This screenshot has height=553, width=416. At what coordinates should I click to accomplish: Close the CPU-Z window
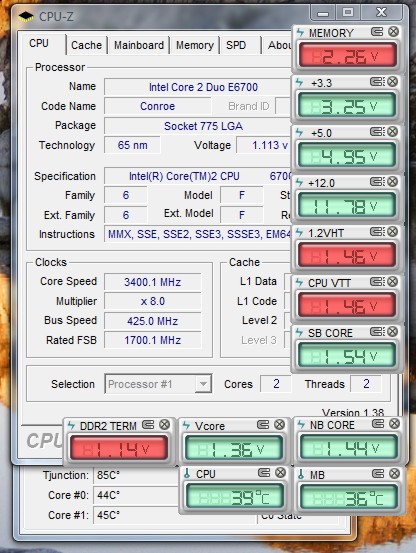click(x=381, y=13)
